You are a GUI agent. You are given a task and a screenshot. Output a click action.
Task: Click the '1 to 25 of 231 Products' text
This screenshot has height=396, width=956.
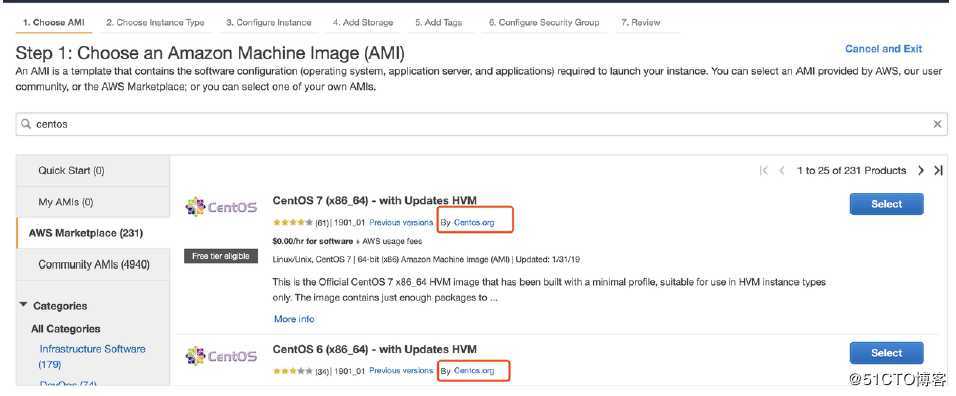point(852,171)
